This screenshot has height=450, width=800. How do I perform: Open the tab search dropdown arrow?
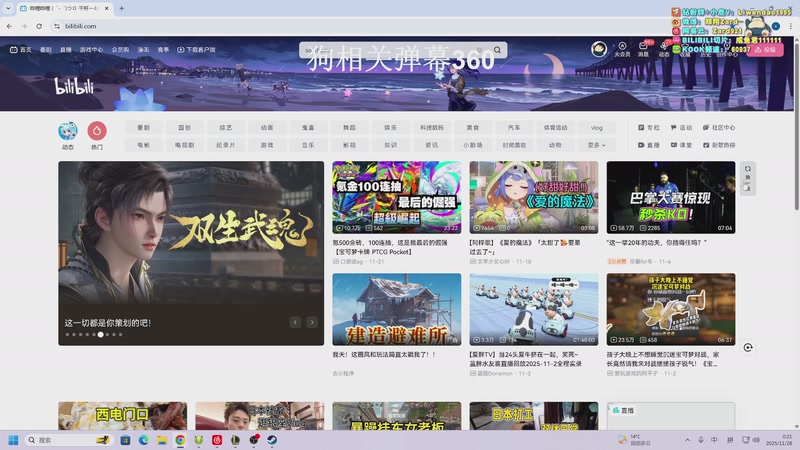coord(8,8)
